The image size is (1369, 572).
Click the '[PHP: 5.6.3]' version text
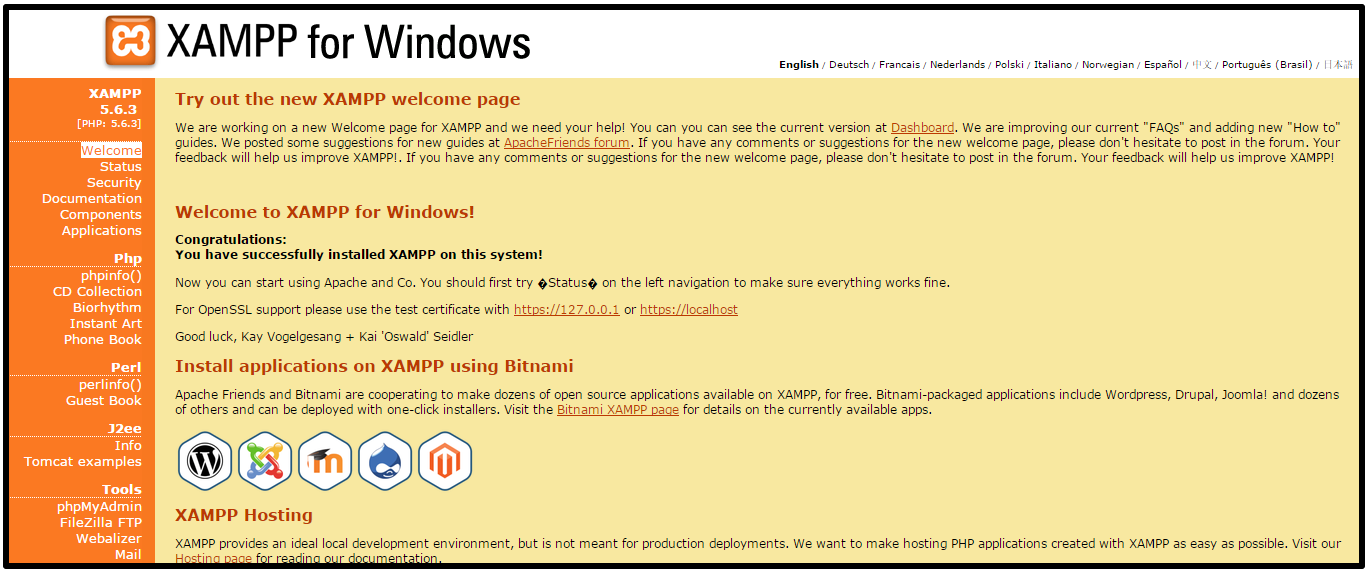point(109,124)
